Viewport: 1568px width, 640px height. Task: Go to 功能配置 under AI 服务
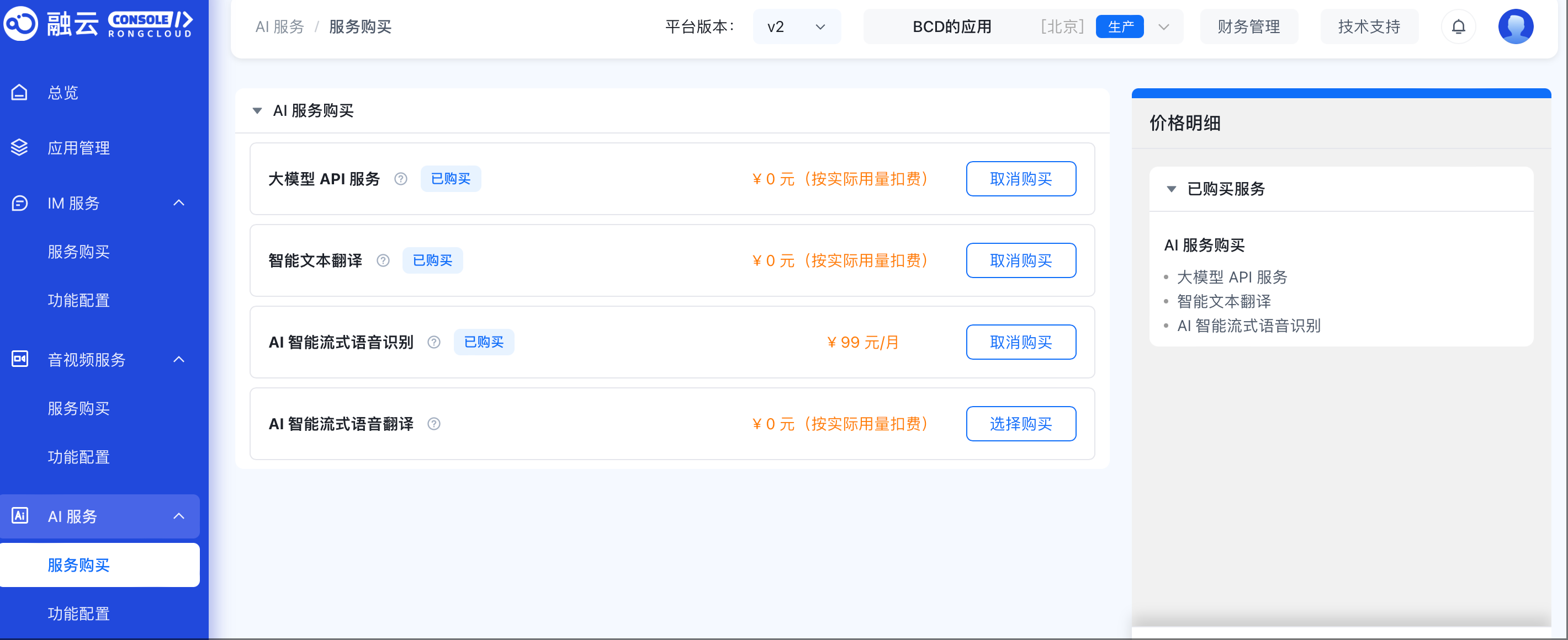78,613
